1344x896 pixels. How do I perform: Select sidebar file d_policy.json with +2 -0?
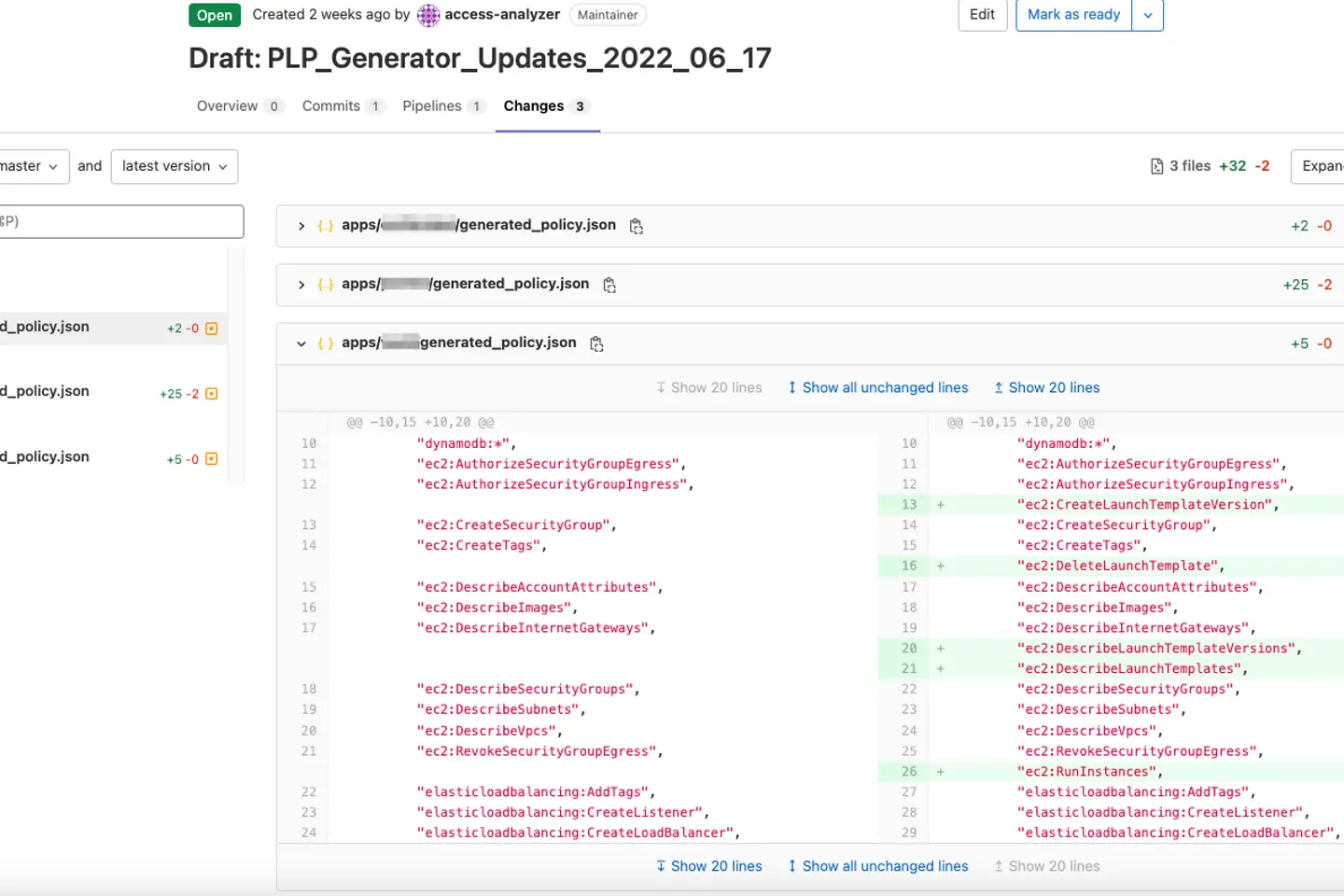(x=112, y=328)
